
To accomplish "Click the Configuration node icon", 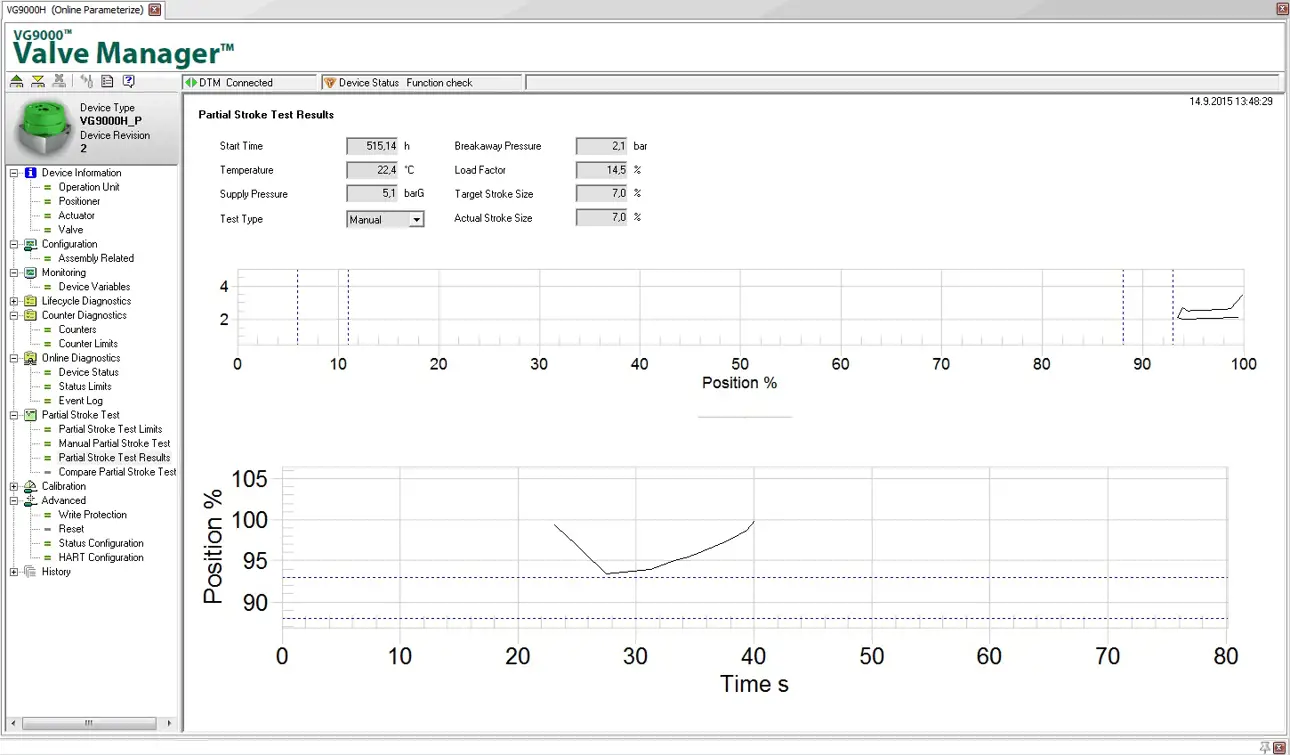I will point(31,244).
